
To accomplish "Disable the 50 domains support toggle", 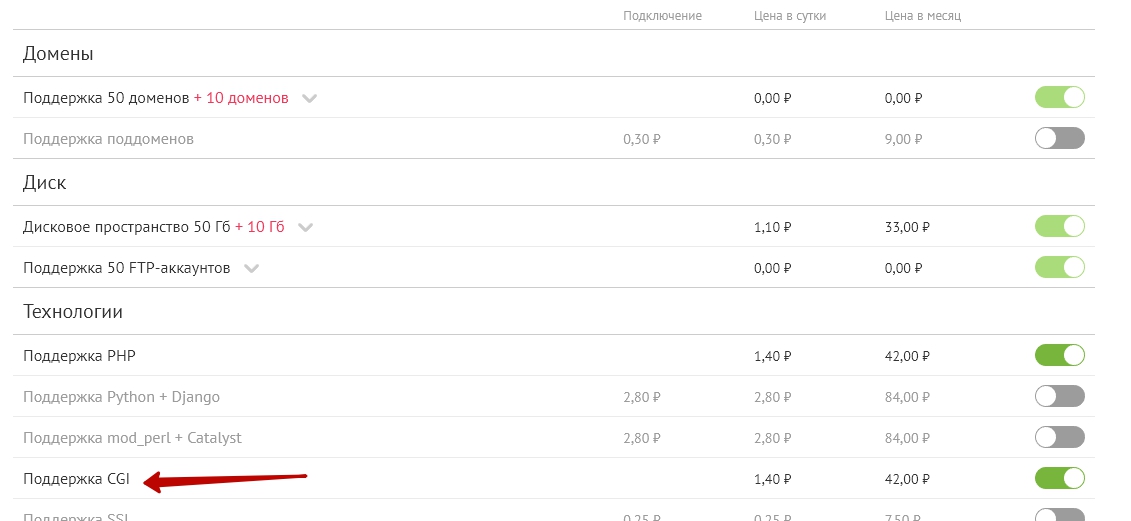I will [1060, 97].
